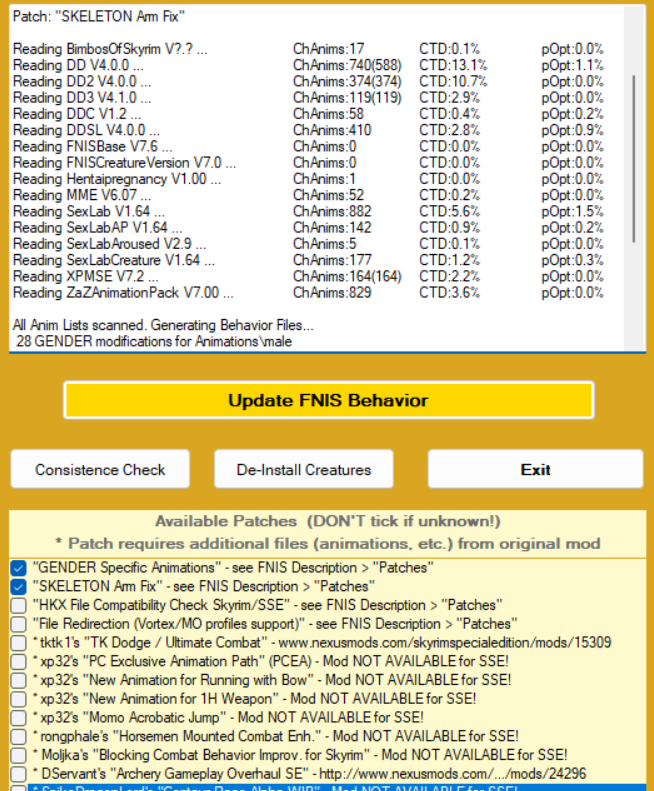The image size is (654, 791).
Task: Click the output log scrollbar thumb
Action: (634, 159)
